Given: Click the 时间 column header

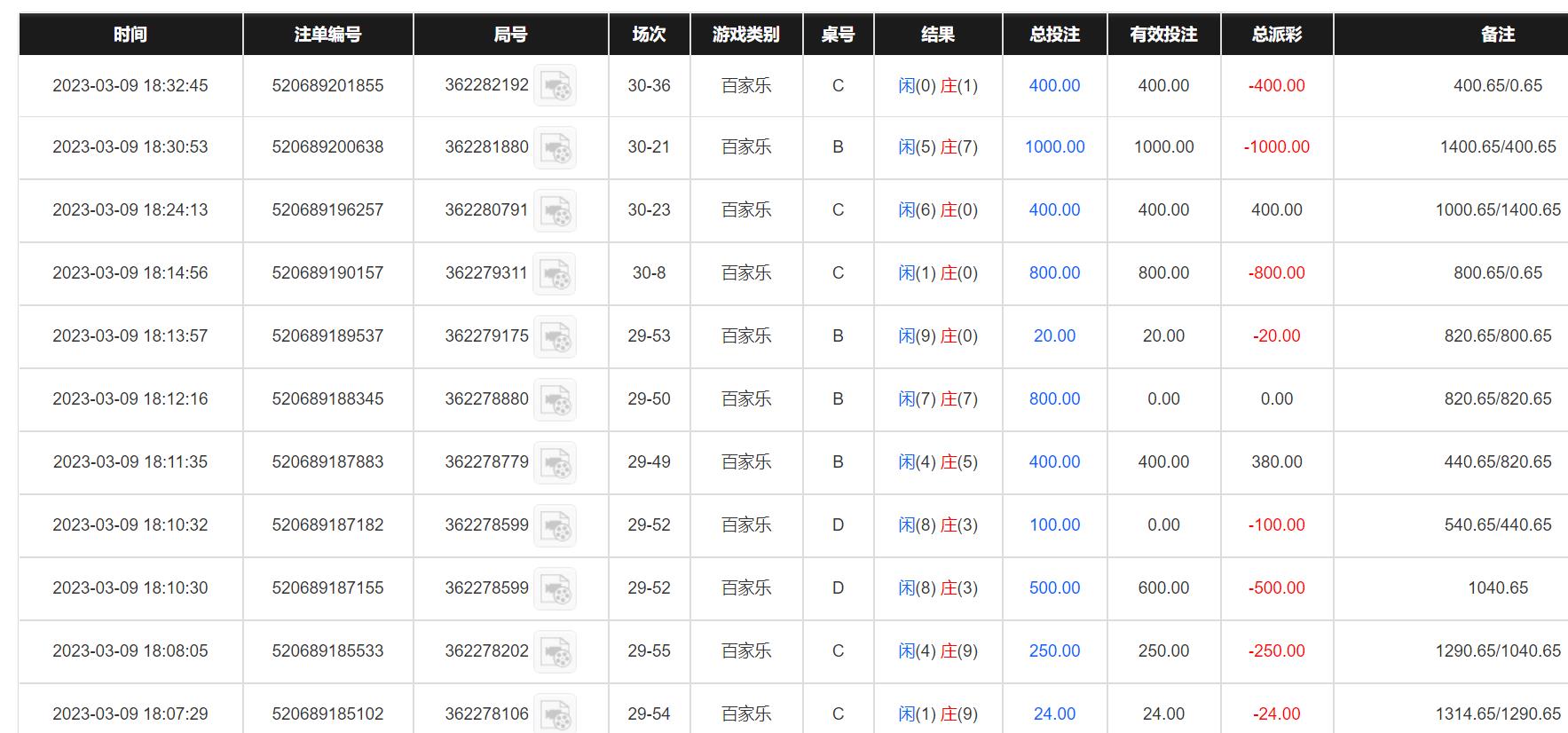Looking at the screenshot, I should point(130,35).
